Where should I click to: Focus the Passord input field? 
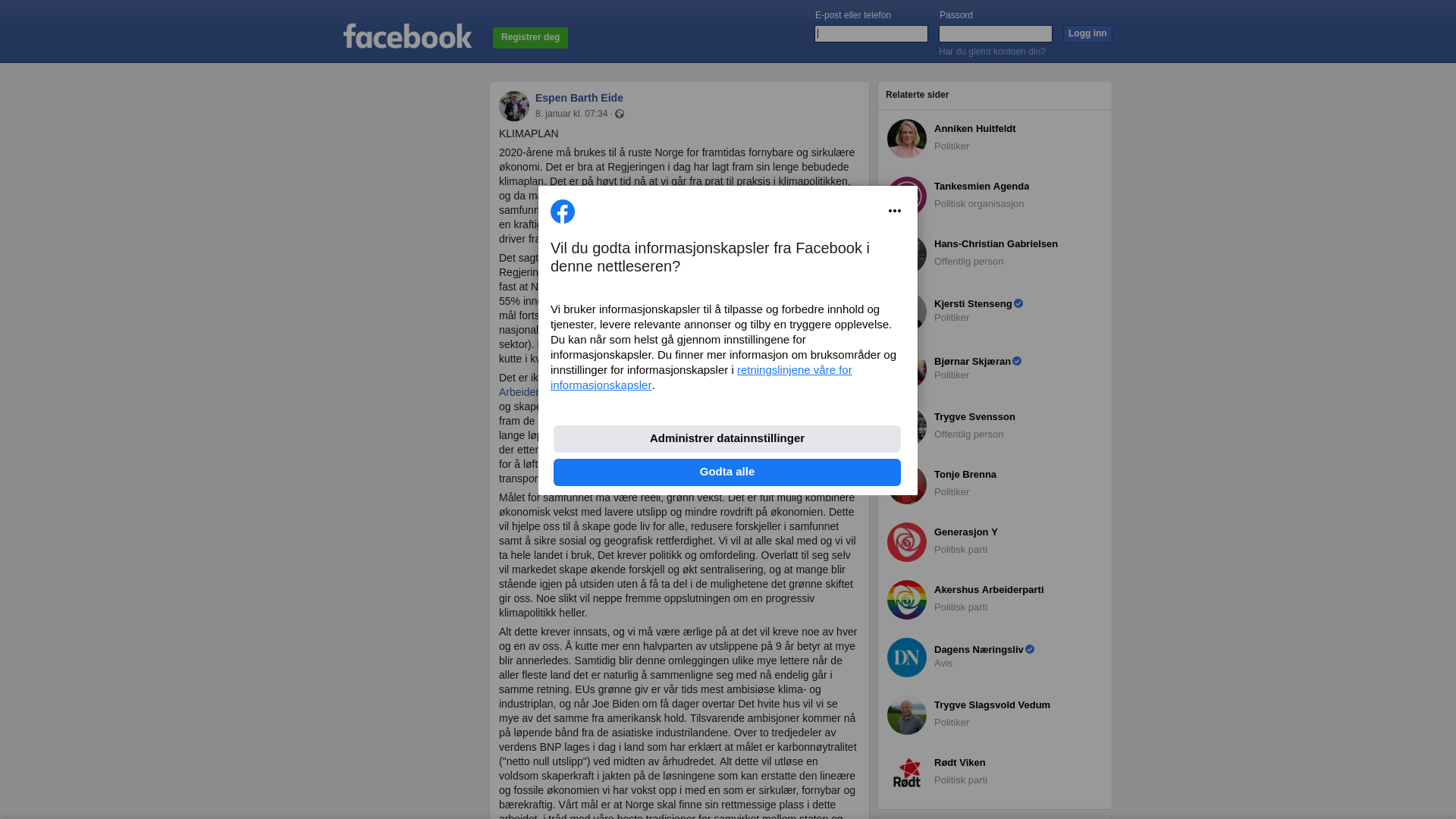996,33
